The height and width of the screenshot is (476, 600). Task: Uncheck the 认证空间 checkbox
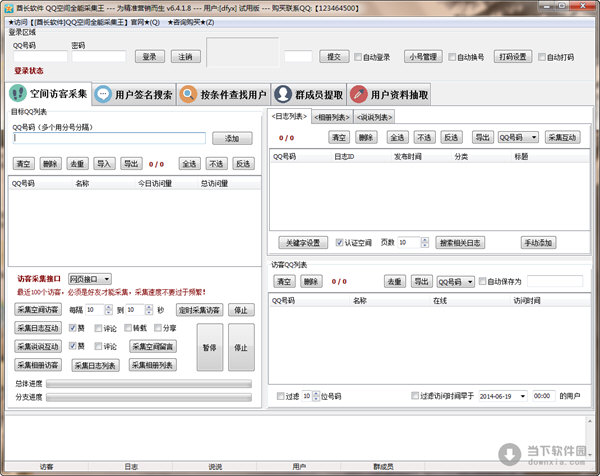339,243
